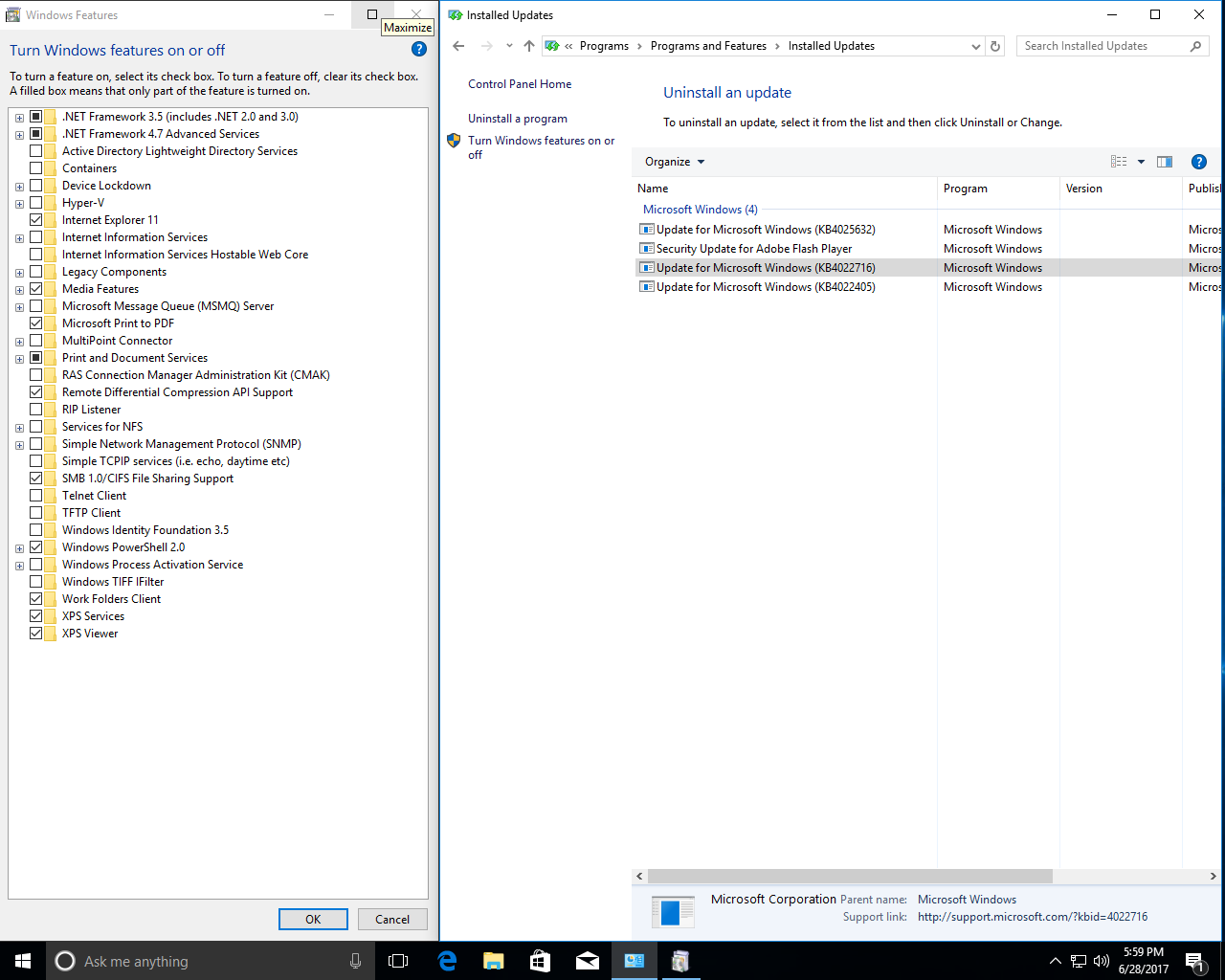Open Mail app from taskbar
1225x980 pixels.
coord(588,961)
